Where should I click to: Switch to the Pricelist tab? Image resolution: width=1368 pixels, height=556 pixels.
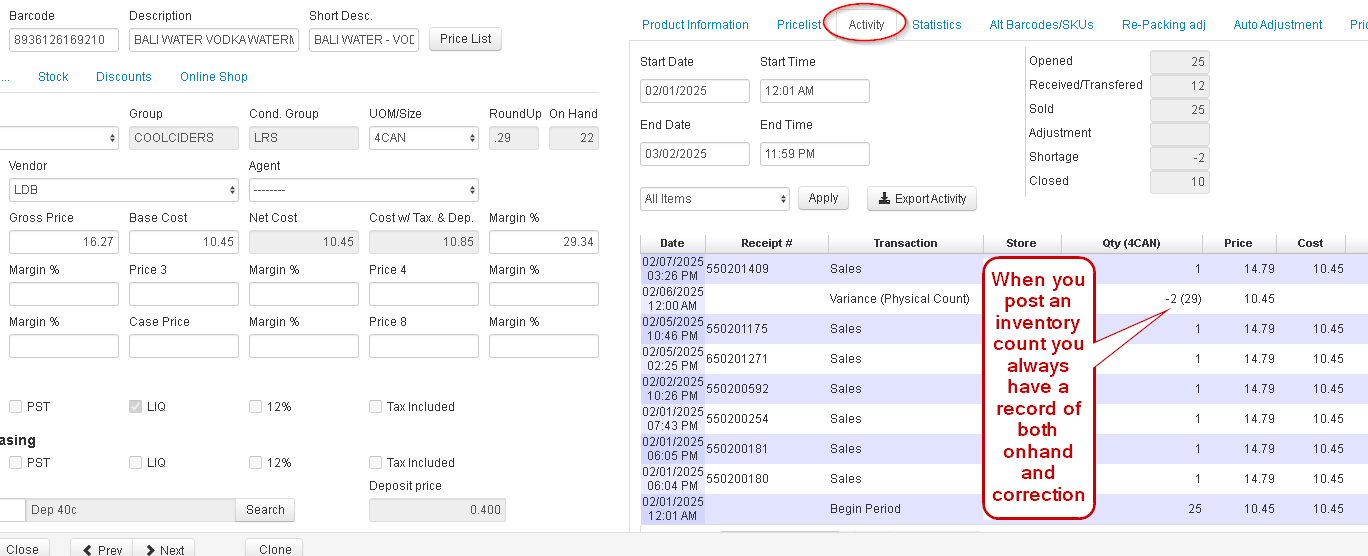[x=799, y=25]
